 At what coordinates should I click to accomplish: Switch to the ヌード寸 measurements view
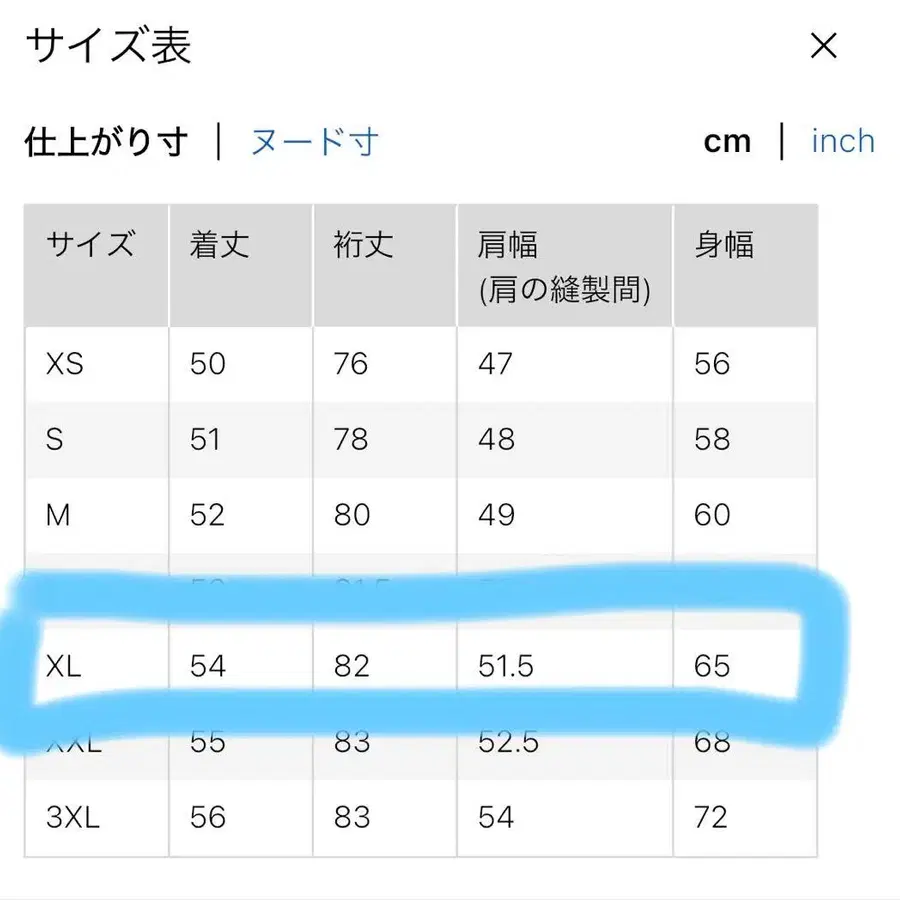[x=315, y=142]
